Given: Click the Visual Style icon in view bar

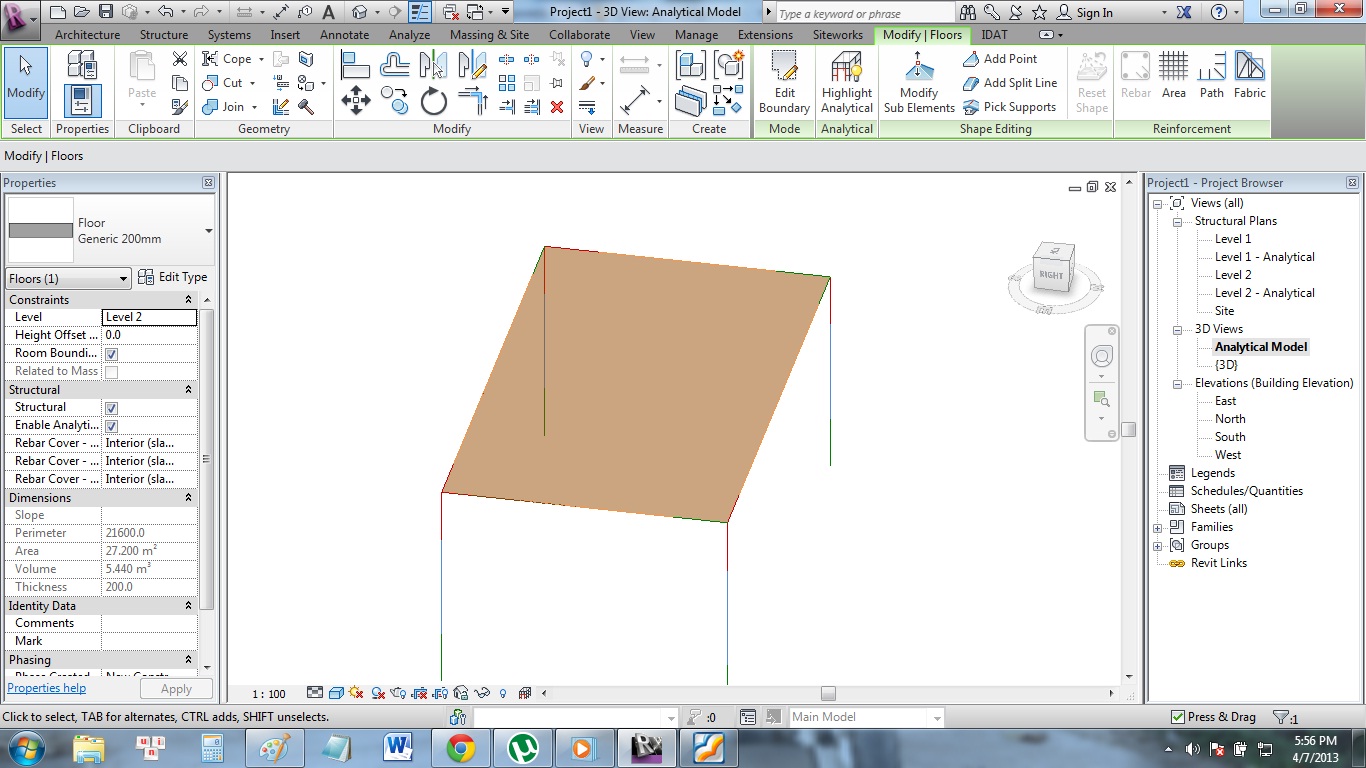Looking at the screenshot, I should coord(336,693).
